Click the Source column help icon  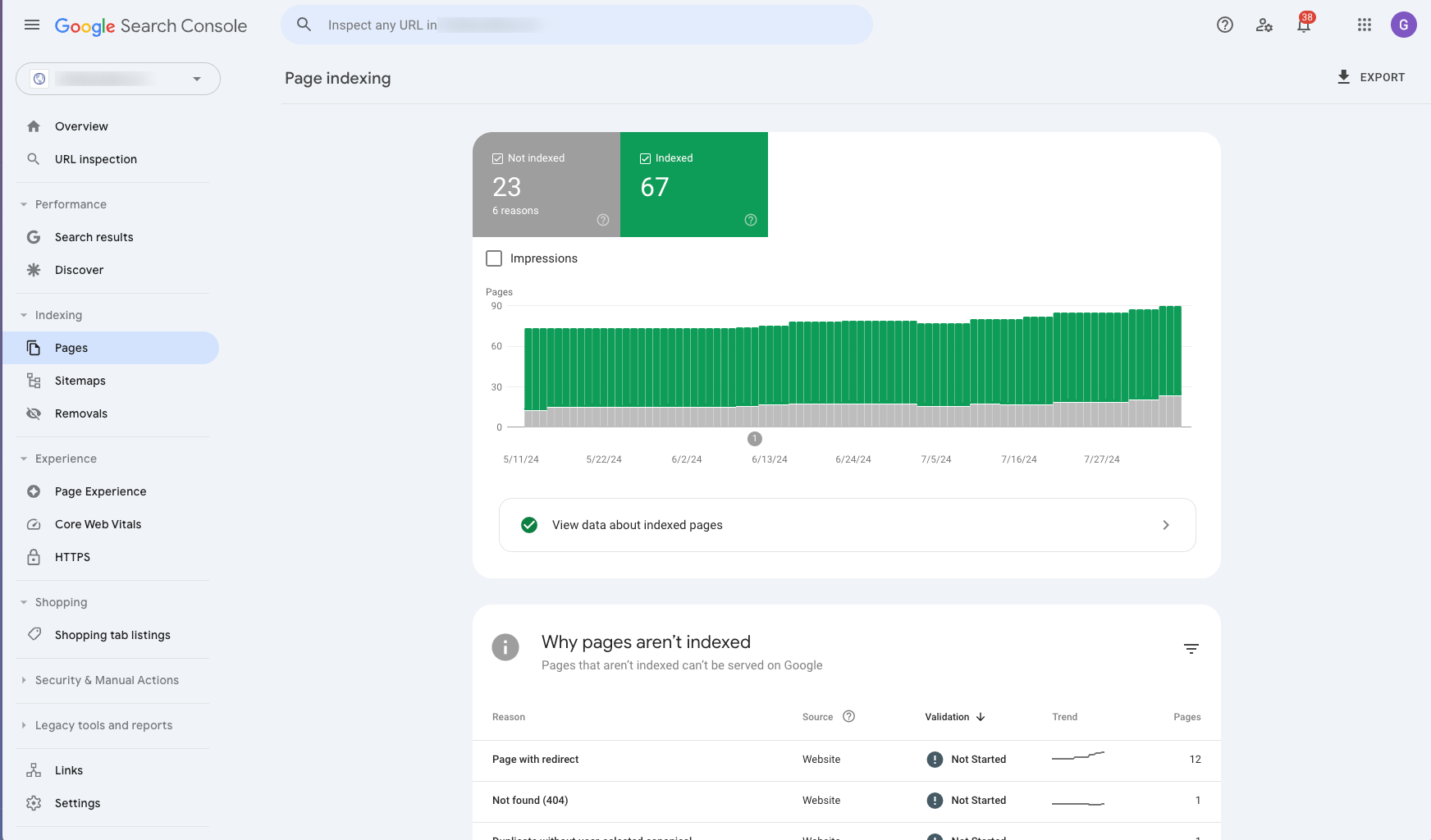[848, 716]
